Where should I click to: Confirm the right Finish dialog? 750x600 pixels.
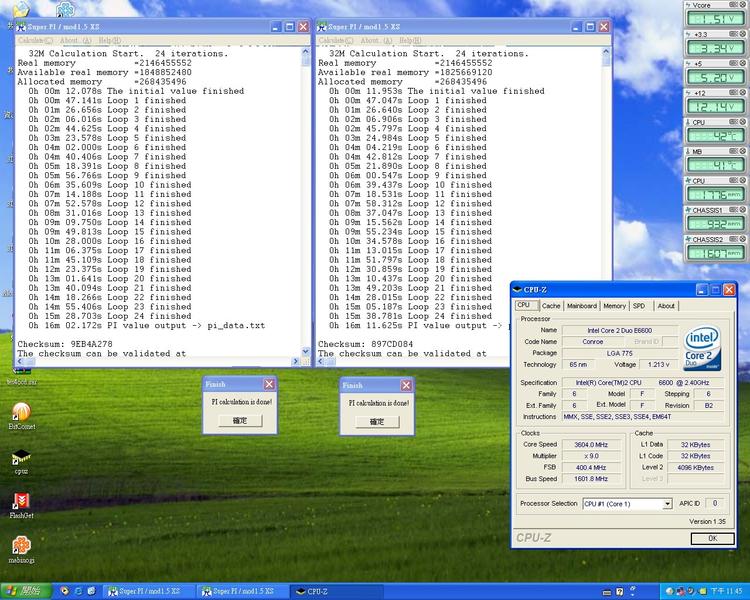click(377, 422)
